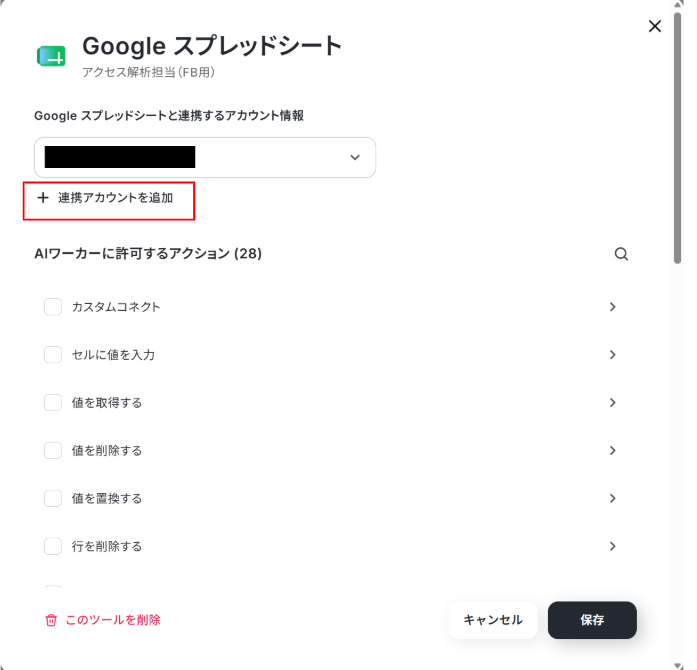Open the linked account dropdown
The image size is (697, 670).
pos(205,157)
